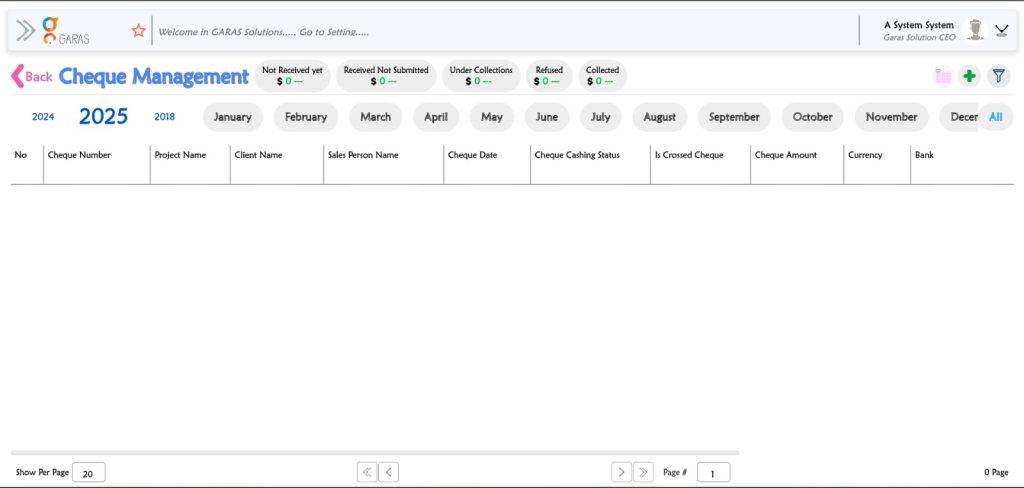Screen dimensions: 1024x488
Task: Add a new cheque with green plus
Action: [969, 76]
